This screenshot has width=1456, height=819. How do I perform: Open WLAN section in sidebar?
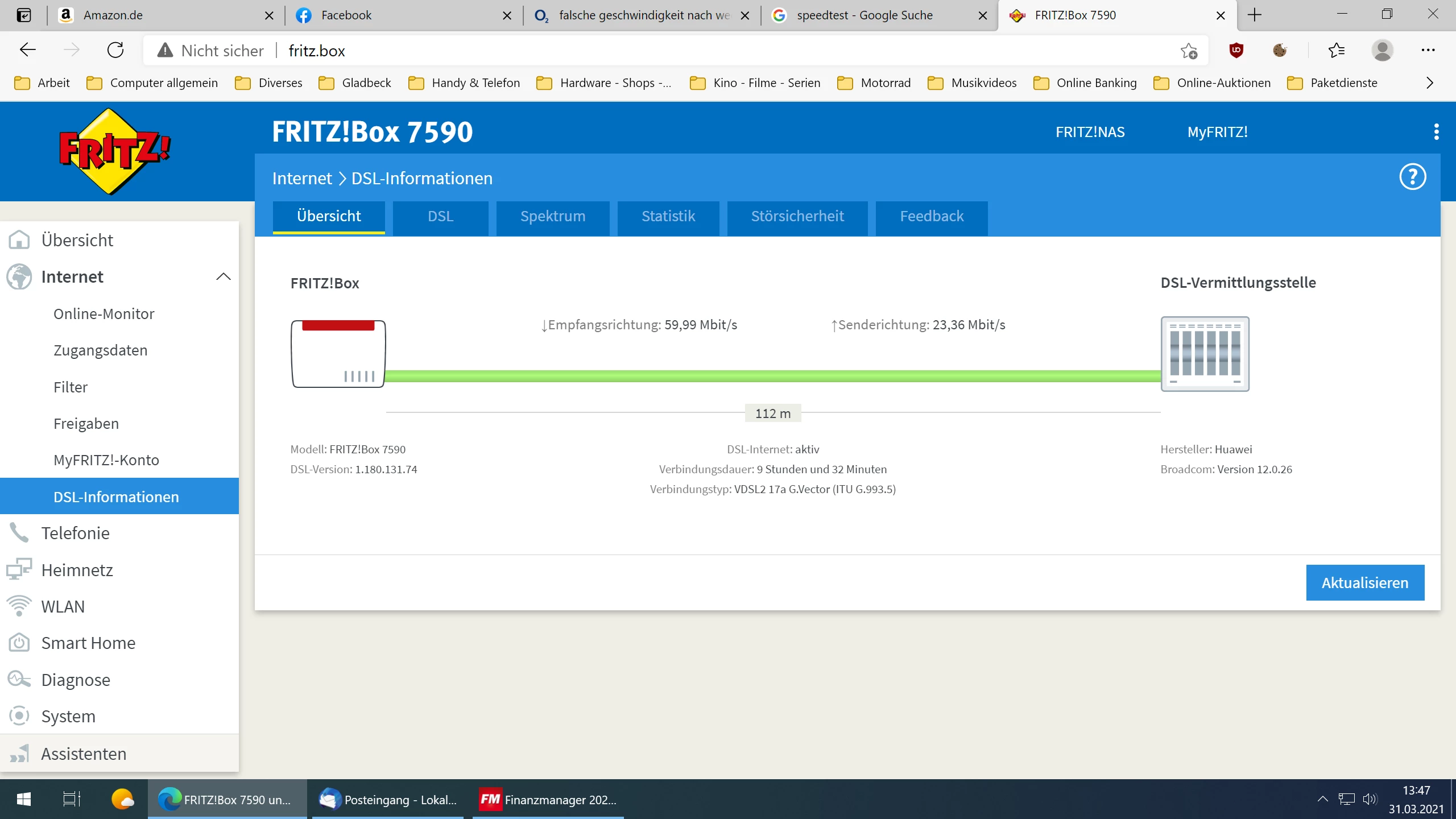(x=63, y=606)
